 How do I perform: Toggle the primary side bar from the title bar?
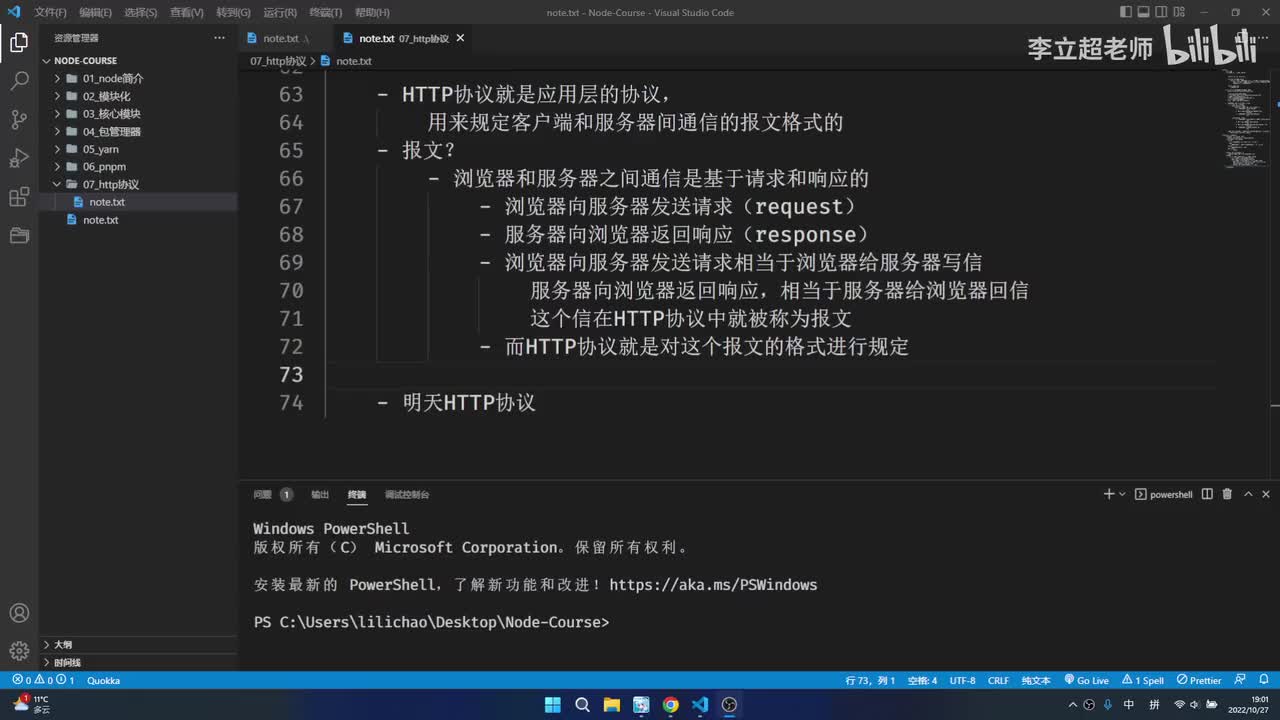click(1127, 12)
